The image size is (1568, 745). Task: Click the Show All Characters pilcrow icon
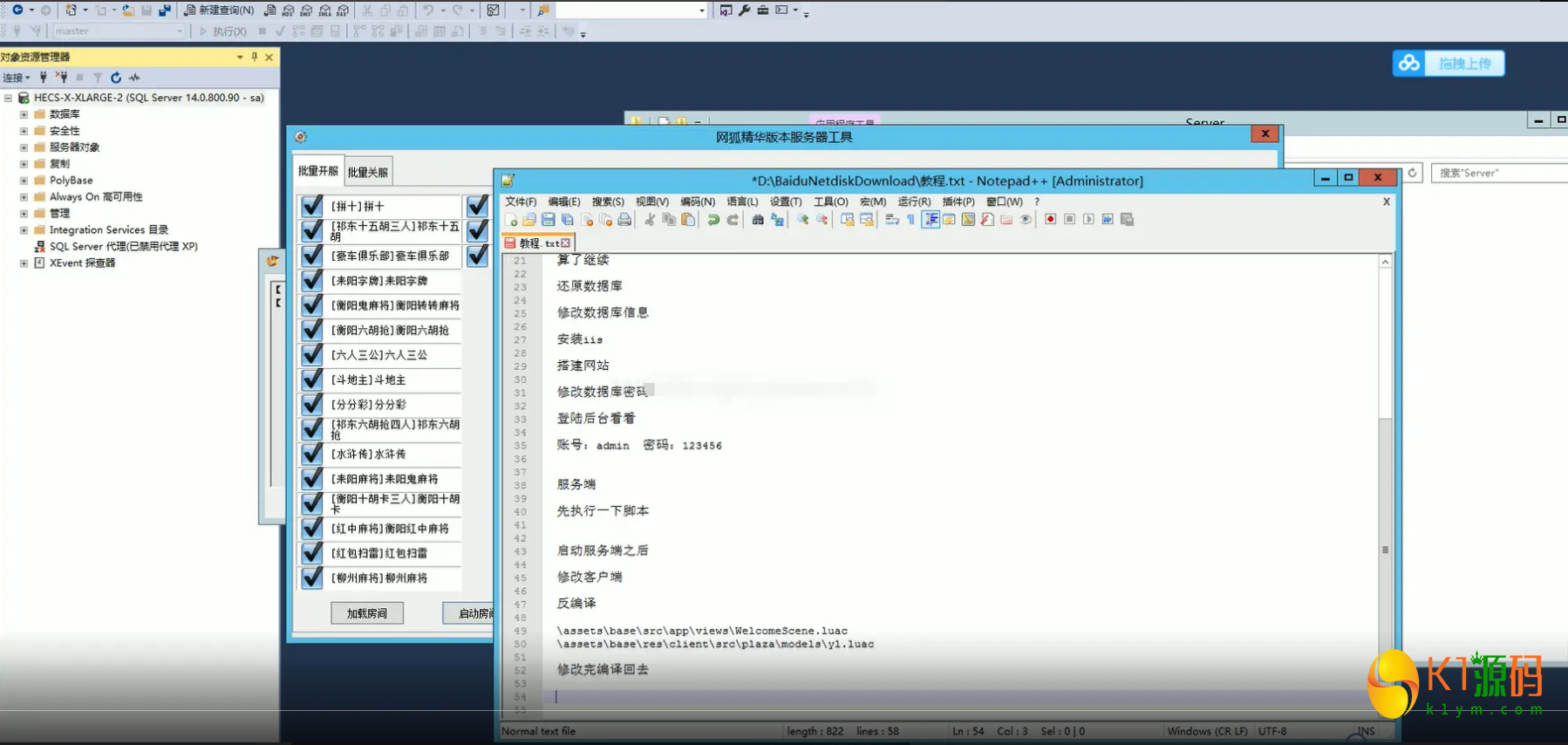[x=910, y=220]
